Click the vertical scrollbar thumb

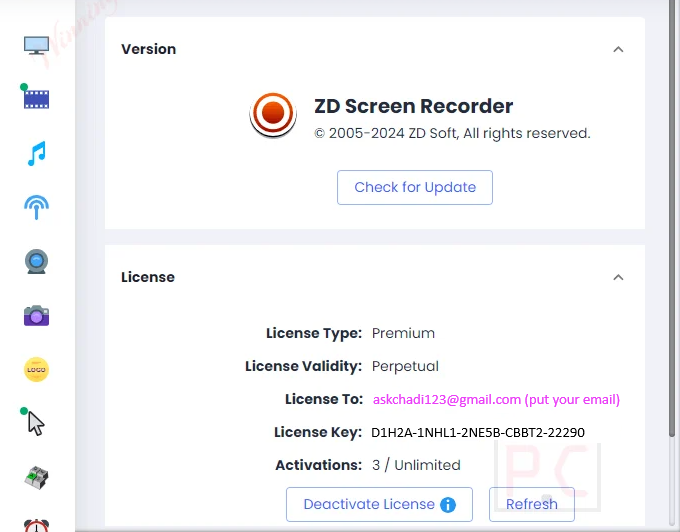(x=672, y=217)
